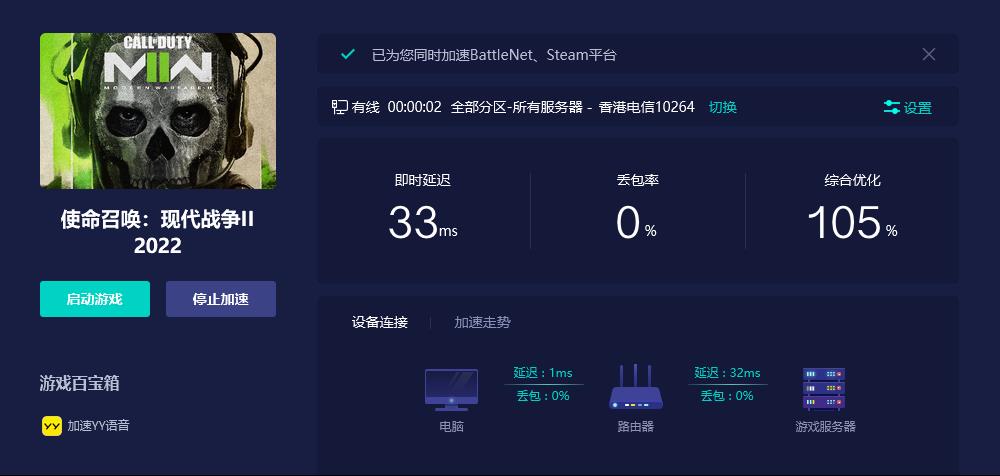The width and height of the screenshot is (1000, 476).
Task: Click the 游戏百宝箱 heading
Action: (79, 383)
